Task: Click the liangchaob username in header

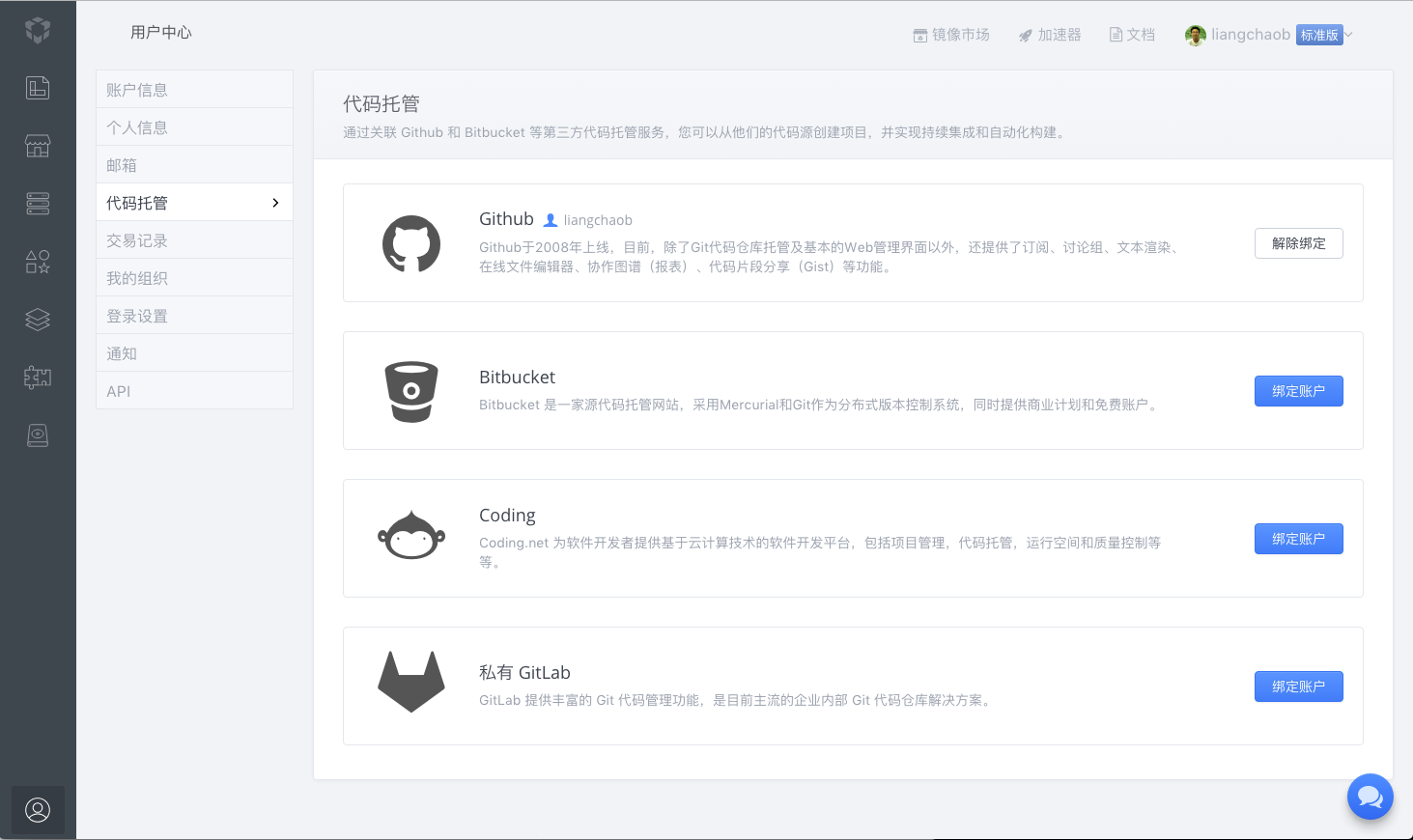Action: pos(1251,35)
